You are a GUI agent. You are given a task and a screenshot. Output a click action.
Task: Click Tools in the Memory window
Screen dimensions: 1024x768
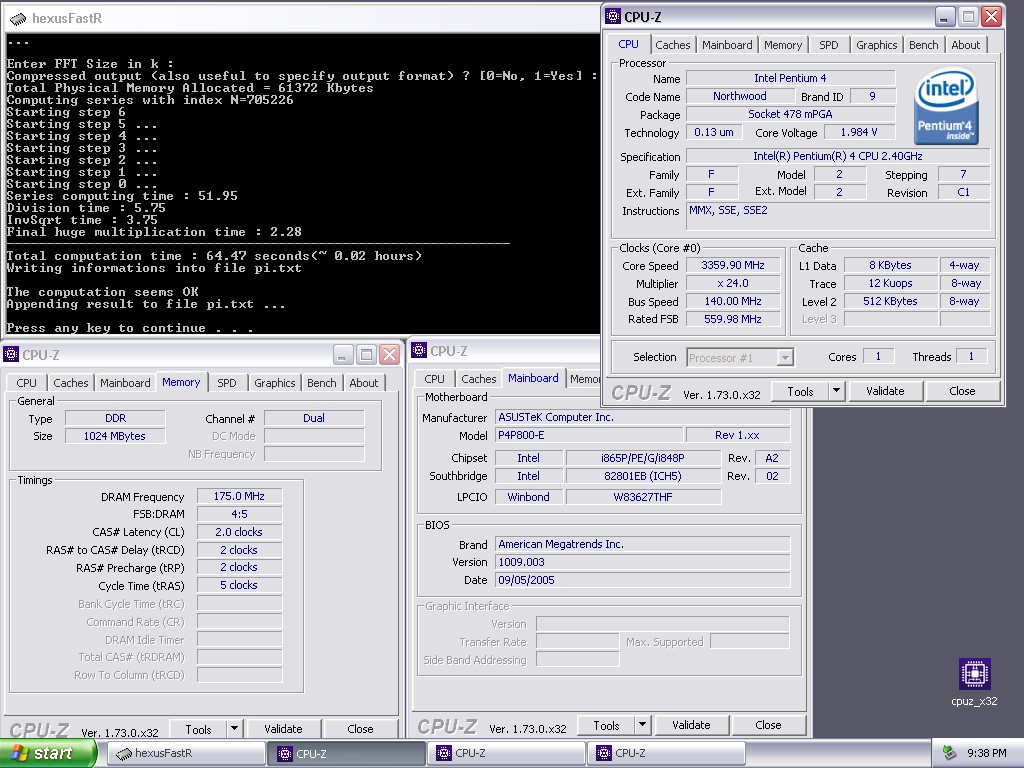point(198,728)
